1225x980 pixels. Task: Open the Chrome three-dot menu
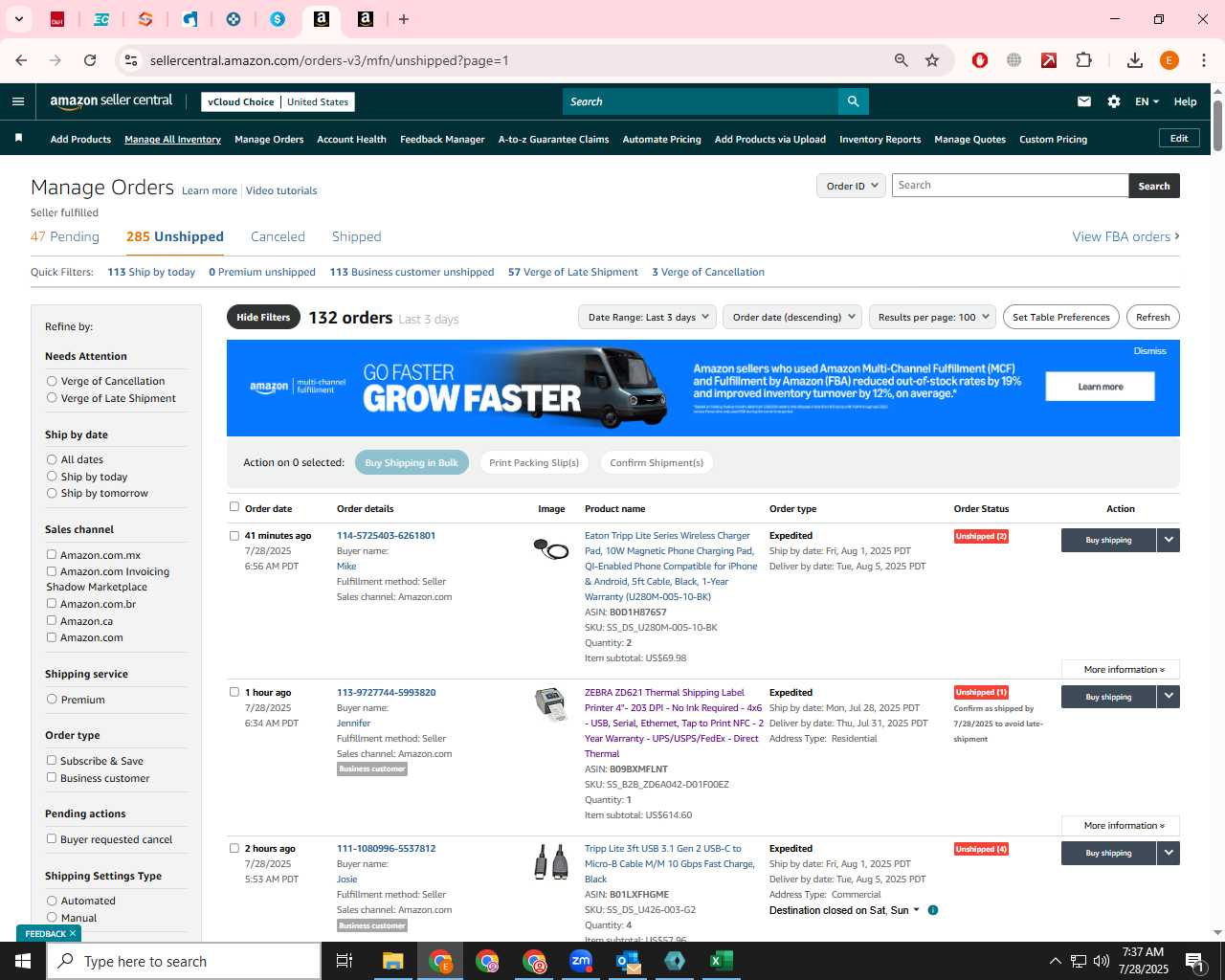click(x=1204, y=60)
